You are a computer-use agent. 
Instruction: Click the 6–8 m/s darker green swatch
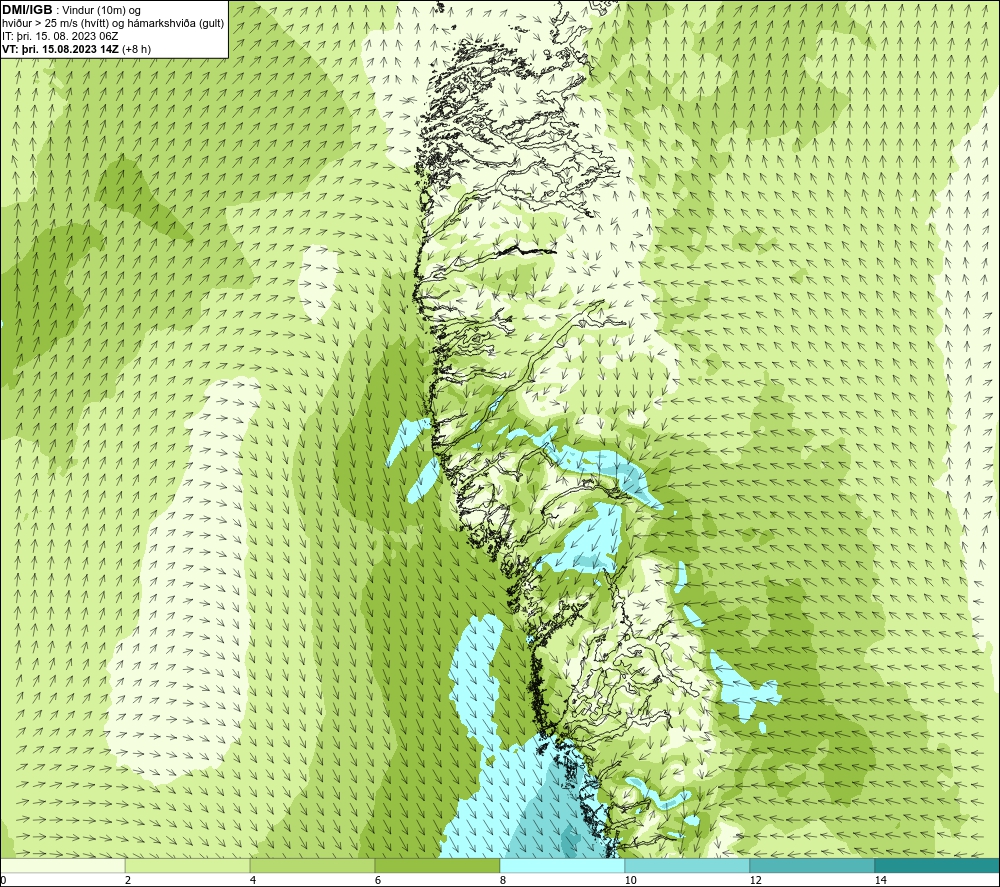pos(438,865)
